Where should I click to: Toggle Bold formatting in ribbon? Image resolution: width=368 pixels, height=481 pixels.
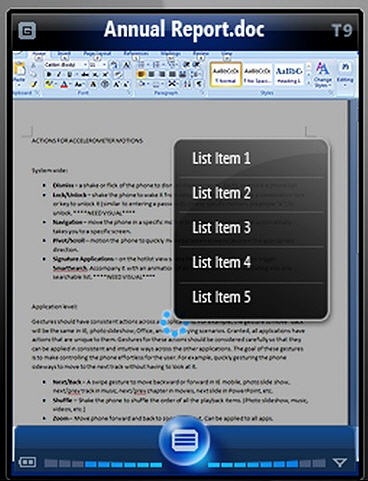coord(49,74)
